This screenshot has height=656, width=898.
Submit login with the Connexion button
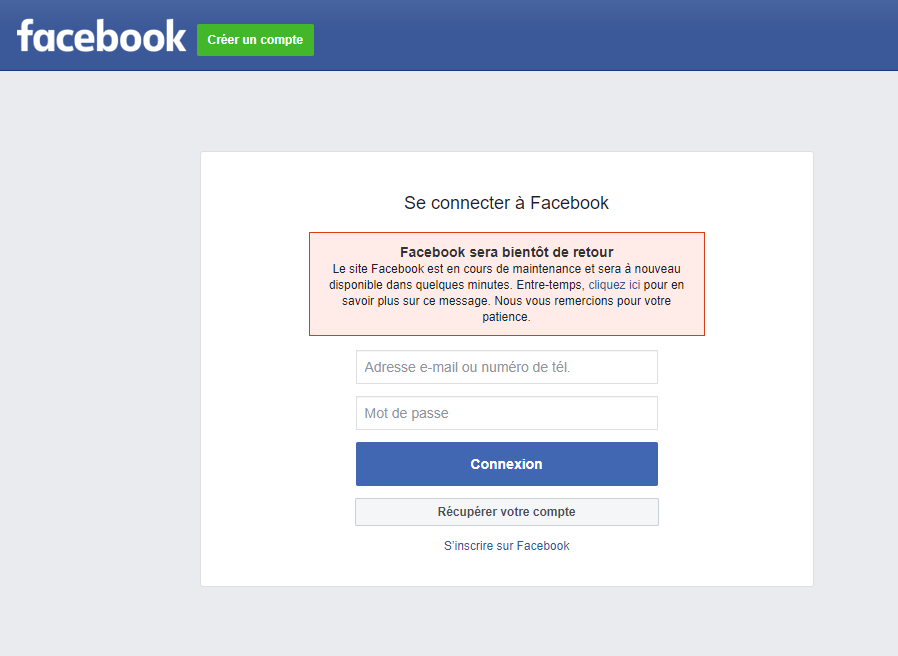tap(507, 464)
